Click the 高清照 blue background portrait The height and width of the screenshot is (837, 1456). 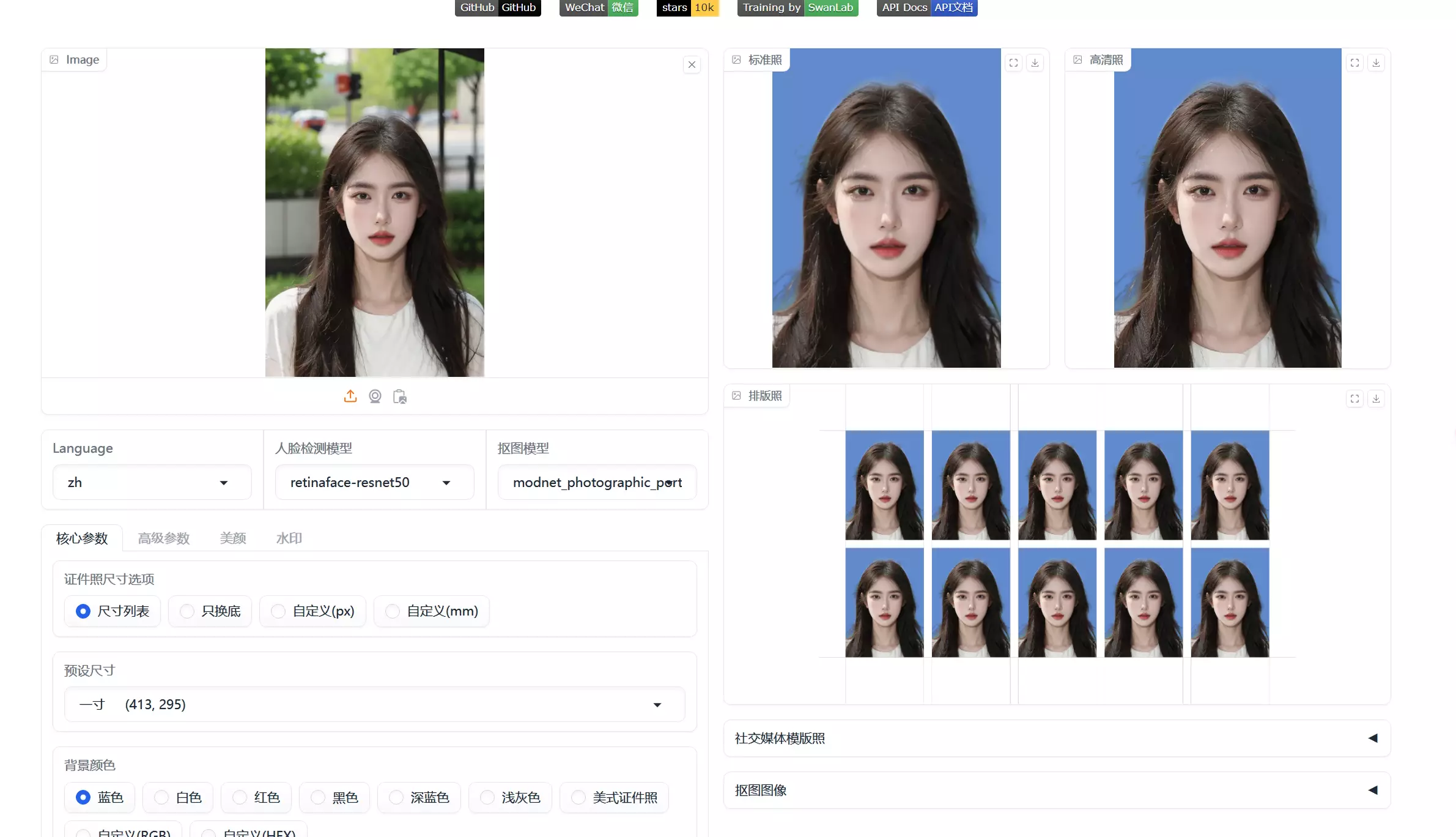(x=1228, y=208)
